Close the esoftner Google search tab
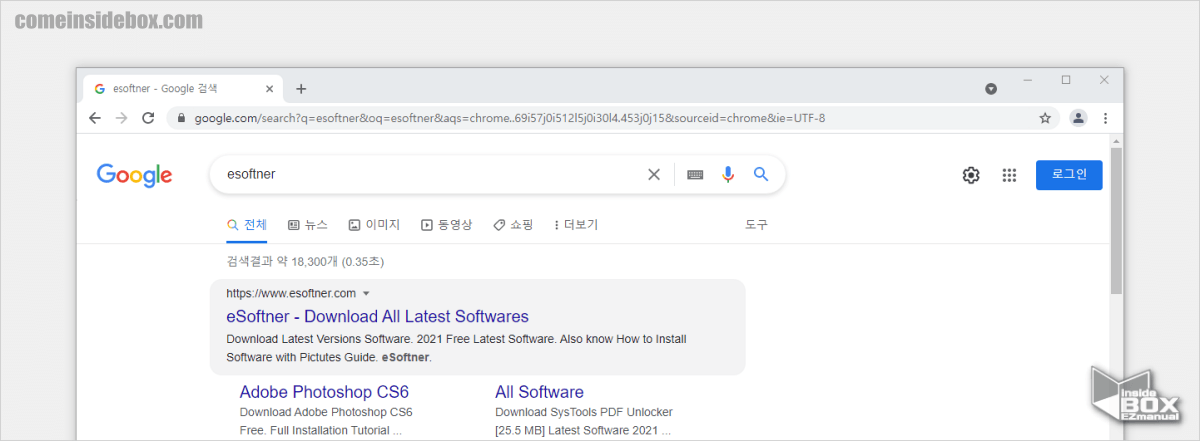The height and width of the screenshot is (441, 1200). click(x=269, y=88)
